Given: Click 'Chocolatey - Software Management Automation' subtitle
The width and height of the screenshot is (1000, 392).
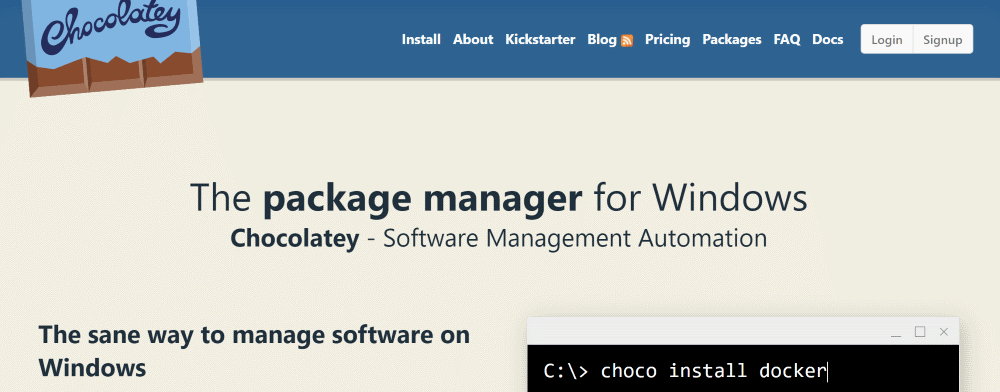Looking at the screenshot, I should click(499, 238).
